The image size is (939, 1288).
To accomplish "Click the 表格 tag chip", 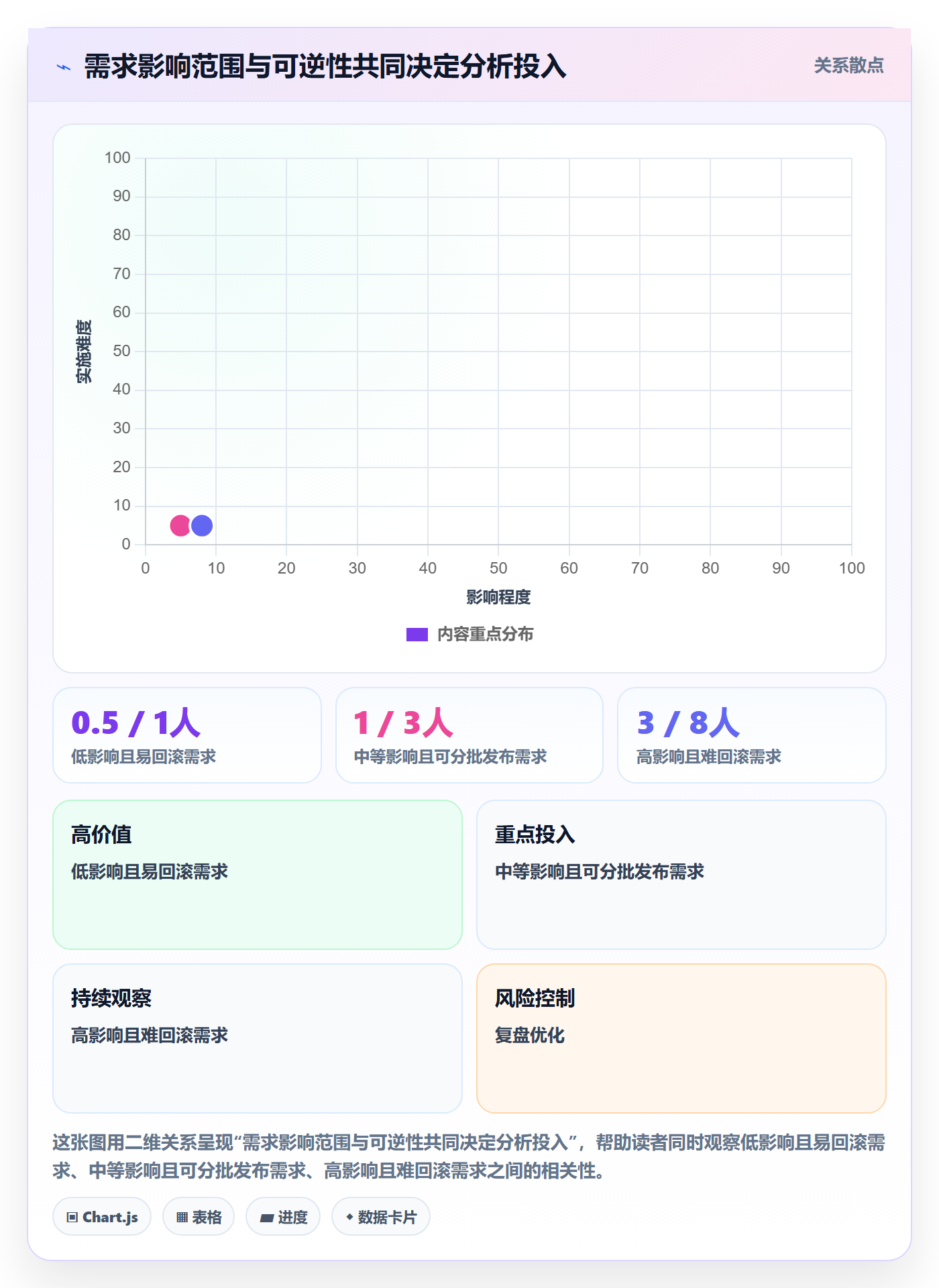I will pos(199,1217).
